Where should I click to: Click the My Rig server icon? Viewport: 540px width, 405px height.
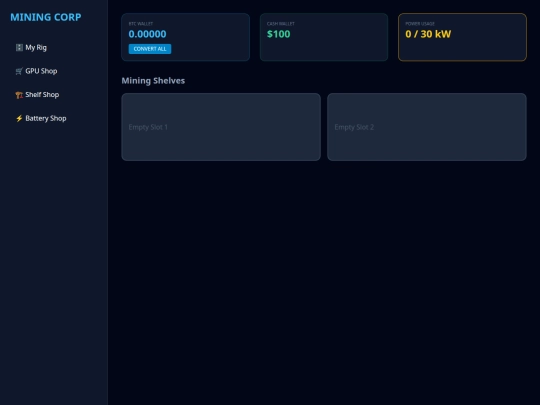19,48
